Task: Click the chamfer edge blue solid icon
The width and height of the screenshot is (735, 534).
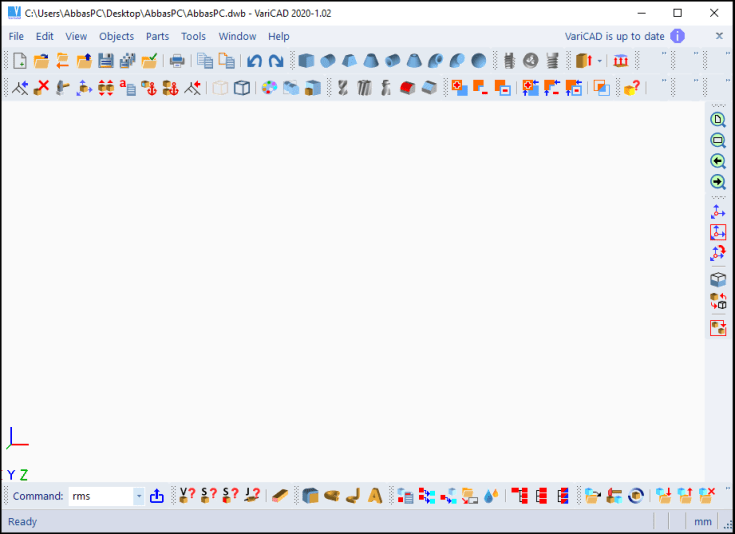Action: click(x=429, y=88)
